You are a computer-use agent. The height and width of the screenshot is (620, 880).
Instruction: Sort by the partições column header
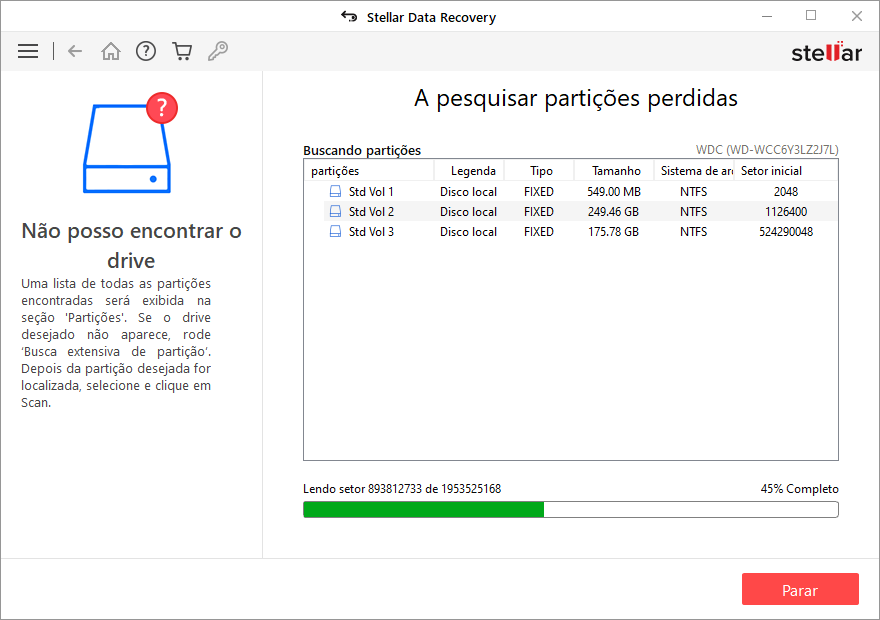[x=369, y=171]
